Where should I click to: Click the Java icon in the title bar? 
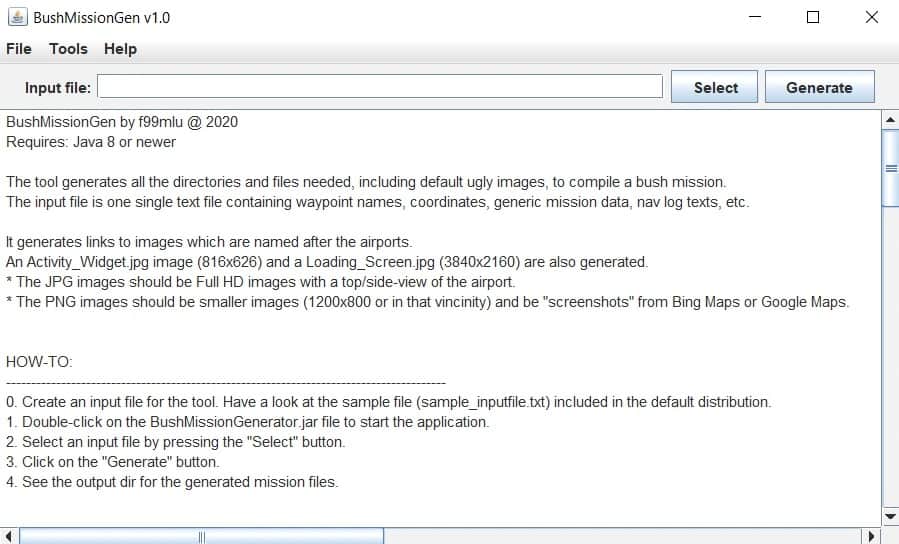(x=17, y=17)
